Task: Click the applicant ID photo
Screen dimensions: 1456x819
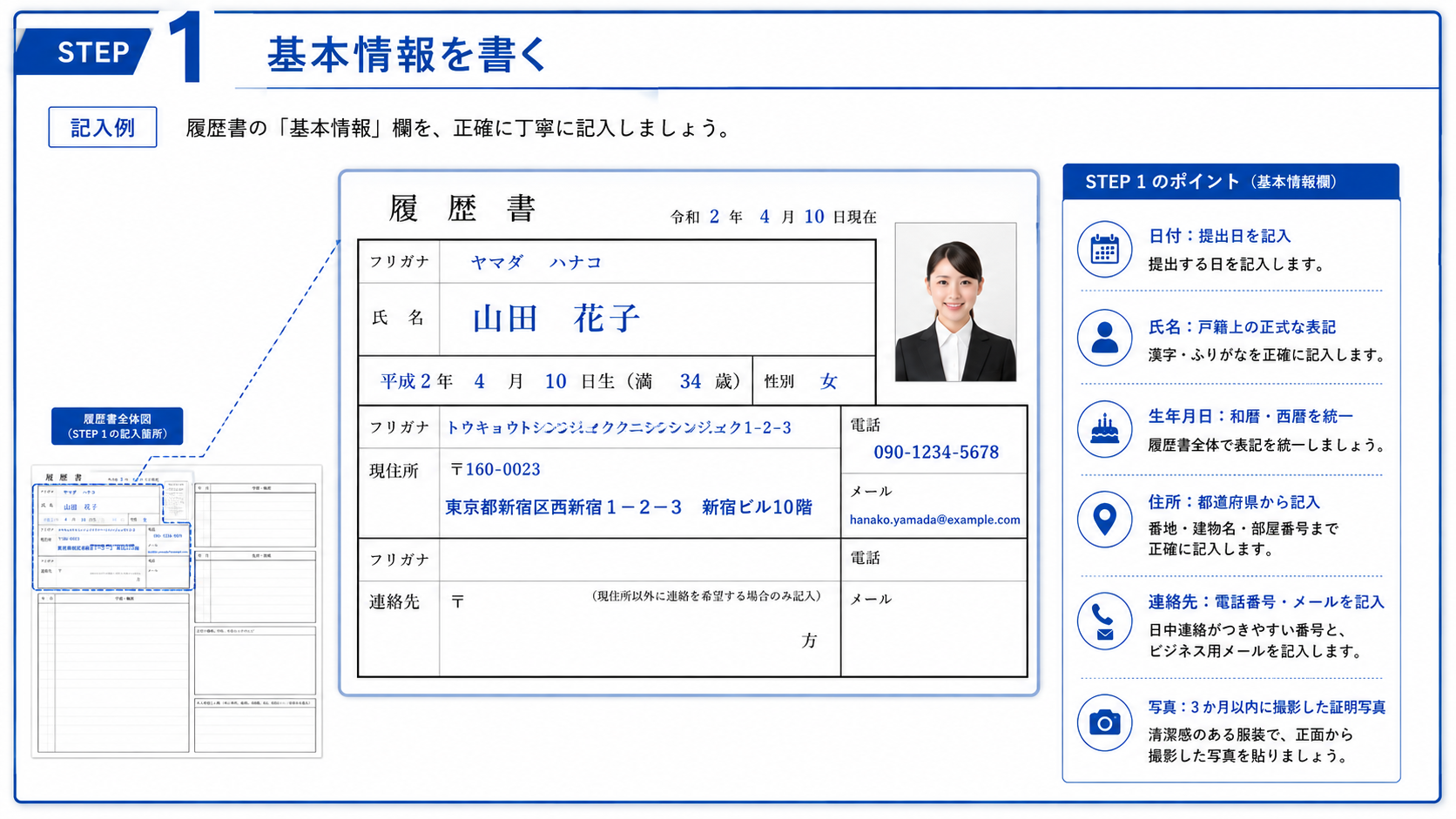Action: (x=955, y=302)
